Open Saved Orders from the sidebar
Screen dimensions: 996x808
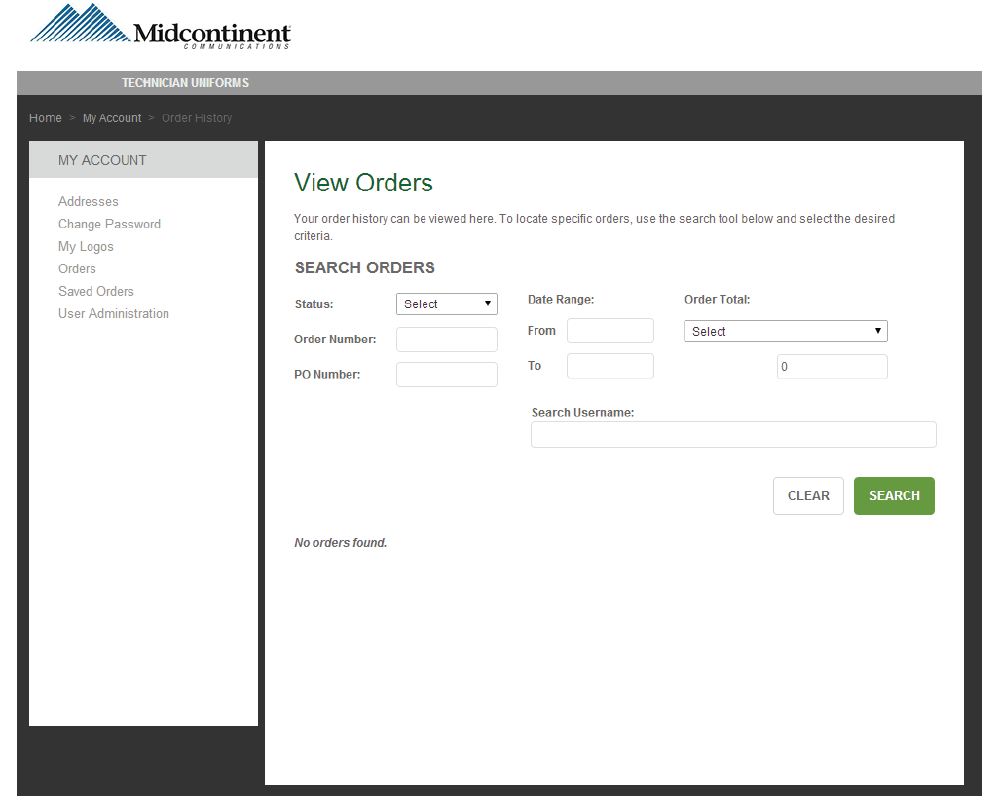(x=96, y=291)
